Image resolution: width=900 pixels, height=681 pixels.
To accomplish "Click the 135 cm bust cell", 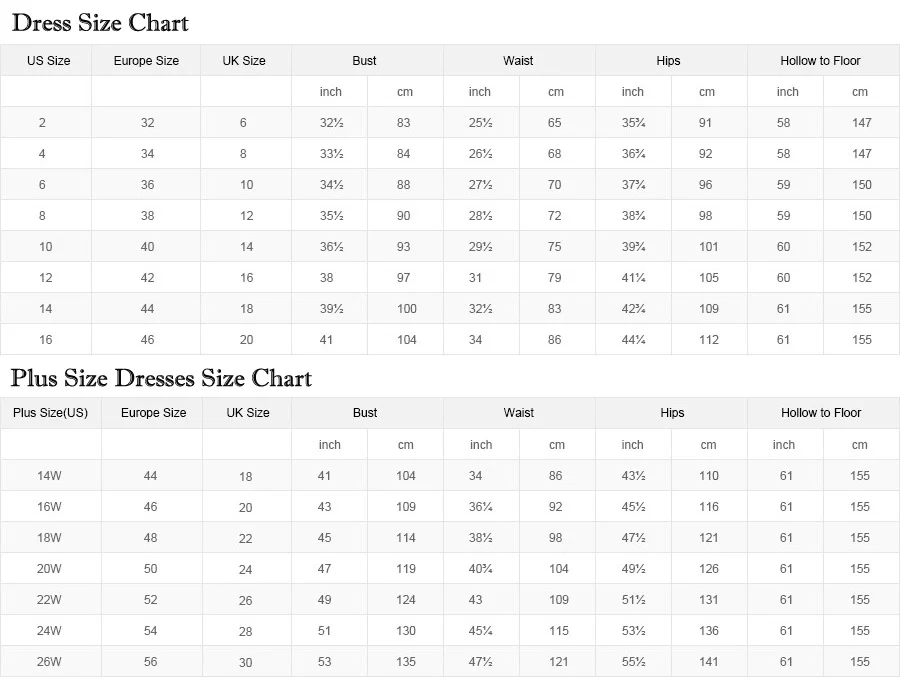I will pyautogui.click(x=406, y=662).
